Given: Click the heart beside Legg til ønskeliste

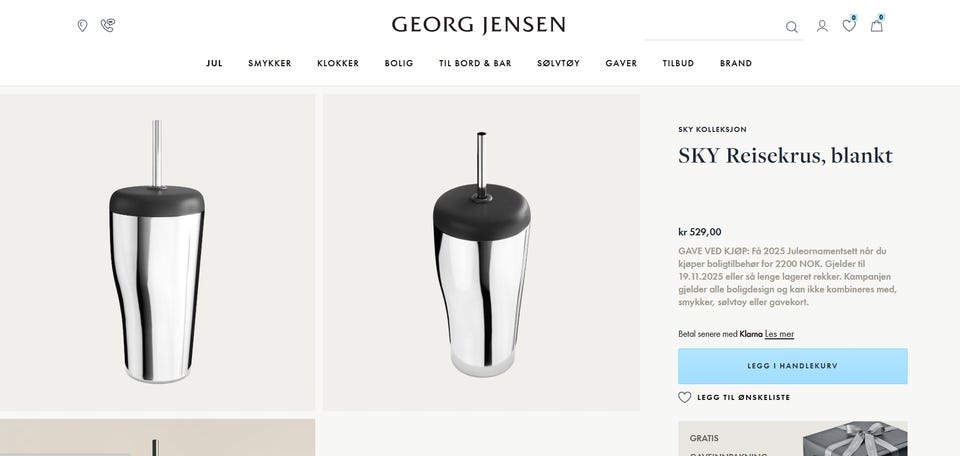Looking at the screenshot, I should [684, 397].
